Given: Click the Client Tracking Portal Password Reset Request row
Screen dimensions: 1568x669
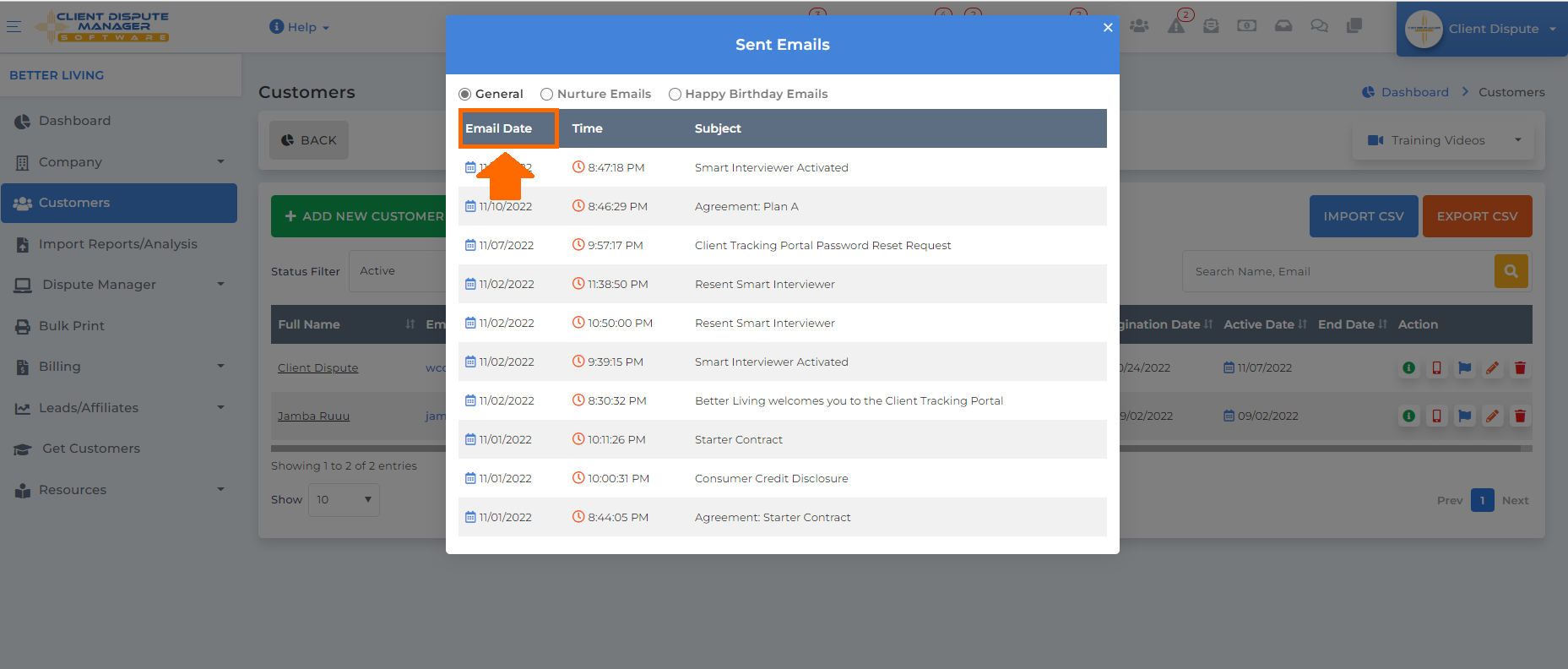Looking at the screenshot, I should point(783,245).
